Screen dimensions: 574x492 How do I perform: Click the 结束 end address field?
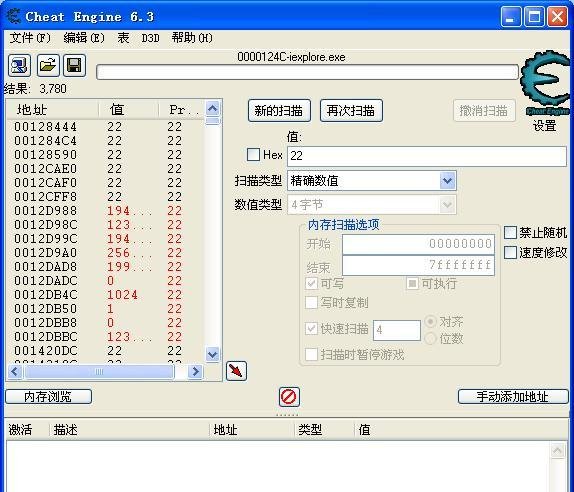coord(418,265)
